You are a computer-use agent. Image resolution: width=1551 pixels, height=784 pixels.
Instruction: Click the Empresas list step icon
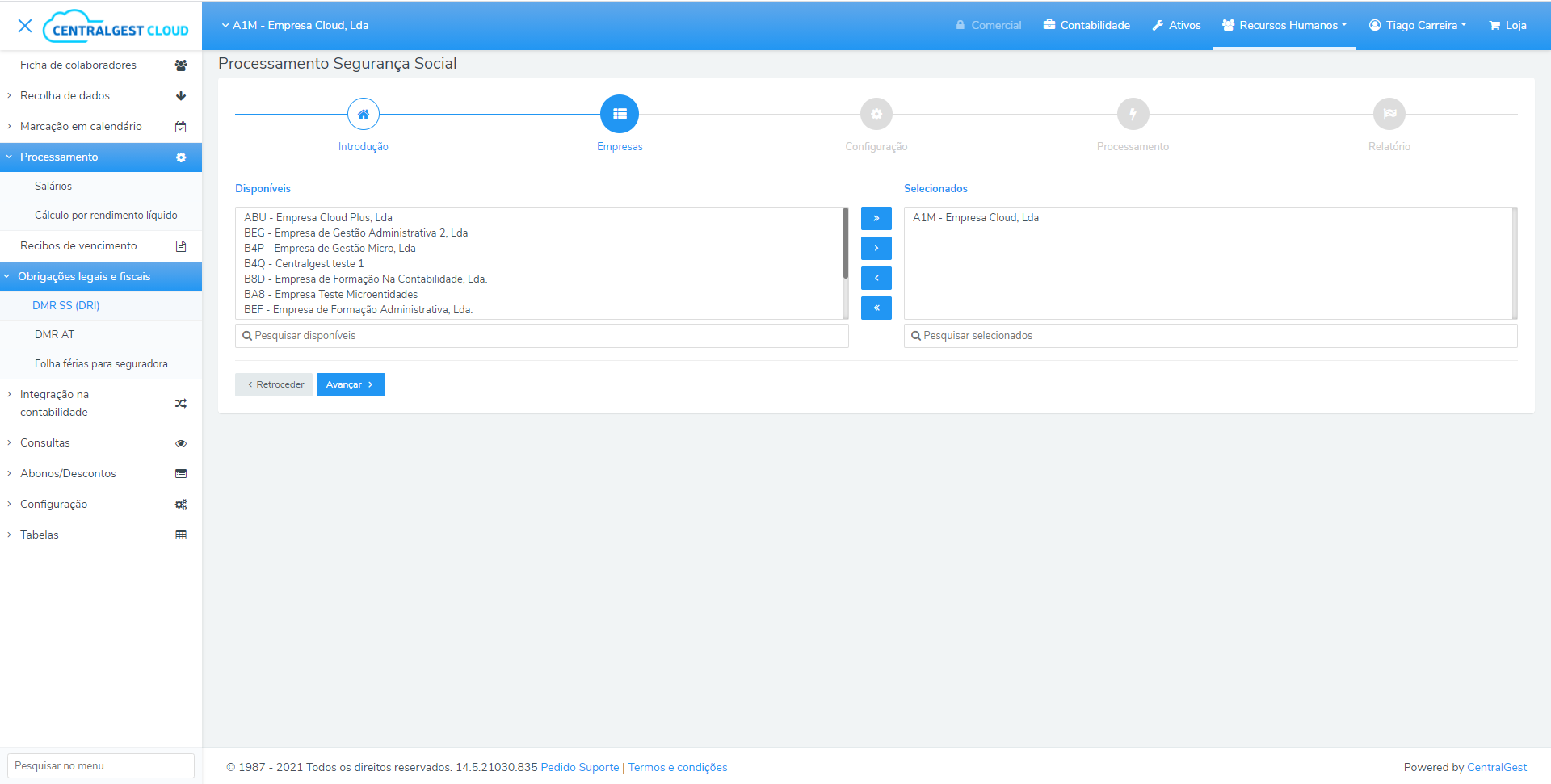coord(620,114)
